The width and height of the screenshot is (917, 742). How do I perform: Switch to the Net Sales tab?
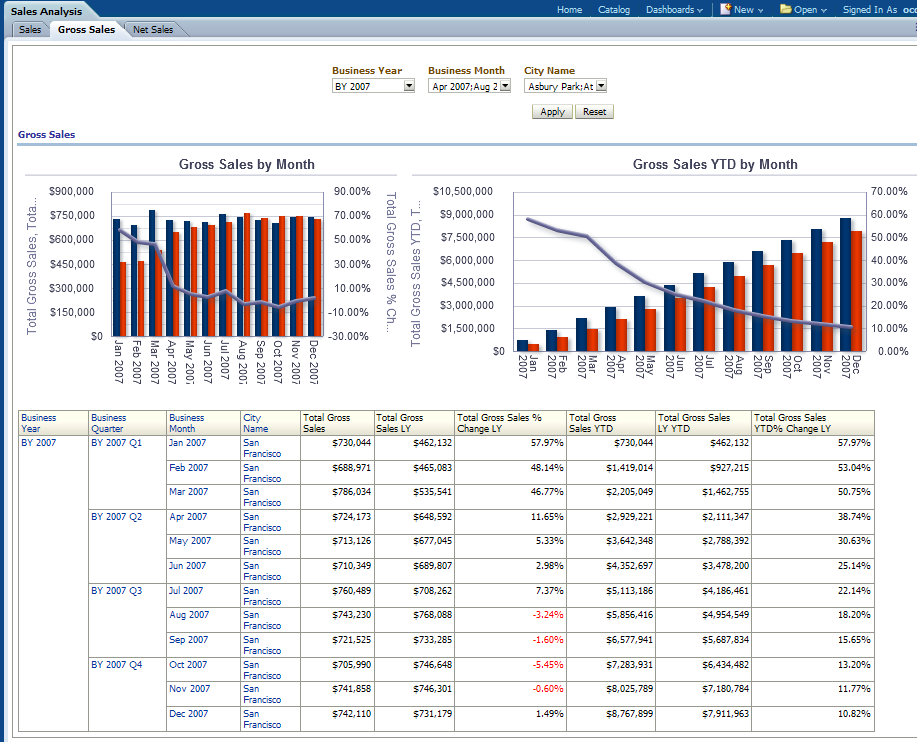pos(153,30)
